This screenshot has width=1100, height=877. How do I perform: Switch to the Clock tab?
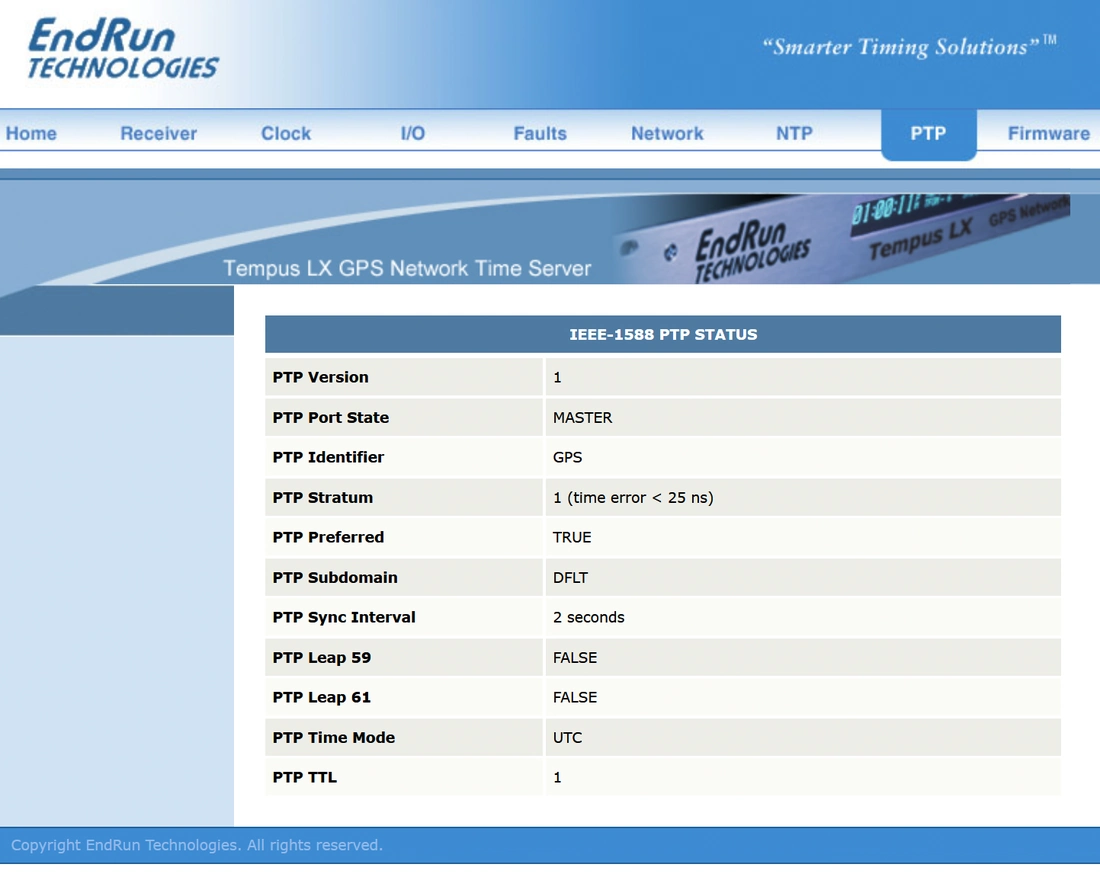click(x=286, y=133)
